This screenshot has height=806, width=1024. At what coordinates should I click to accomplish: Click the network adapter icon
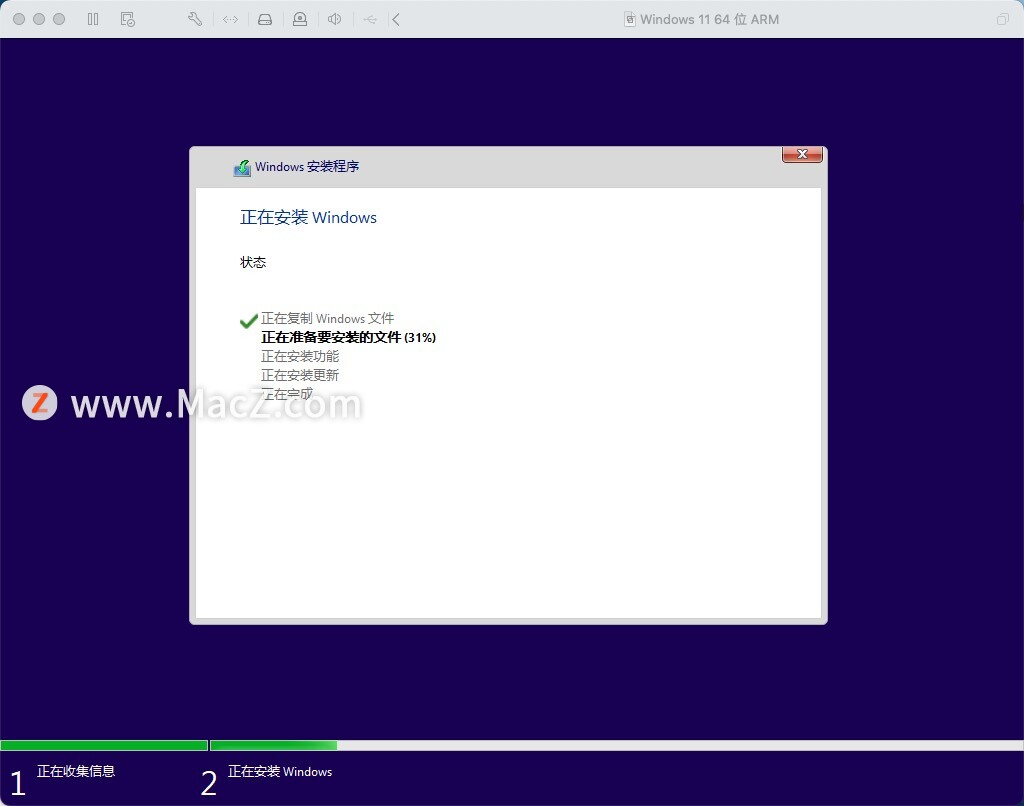(231, 19)
